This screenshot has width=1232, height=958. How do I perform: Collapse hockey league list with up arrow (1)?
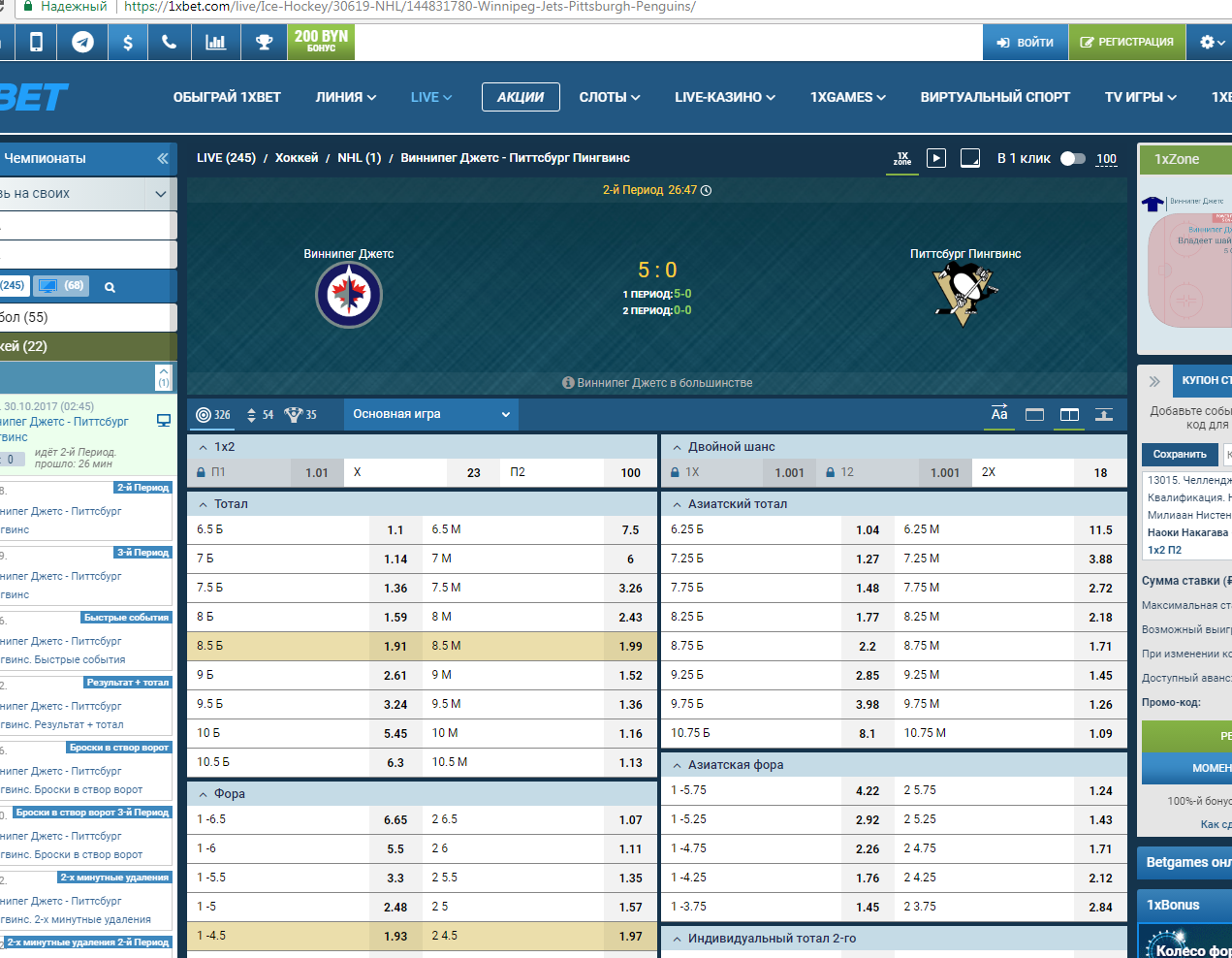pyautogui.click(x=164, y=376)
